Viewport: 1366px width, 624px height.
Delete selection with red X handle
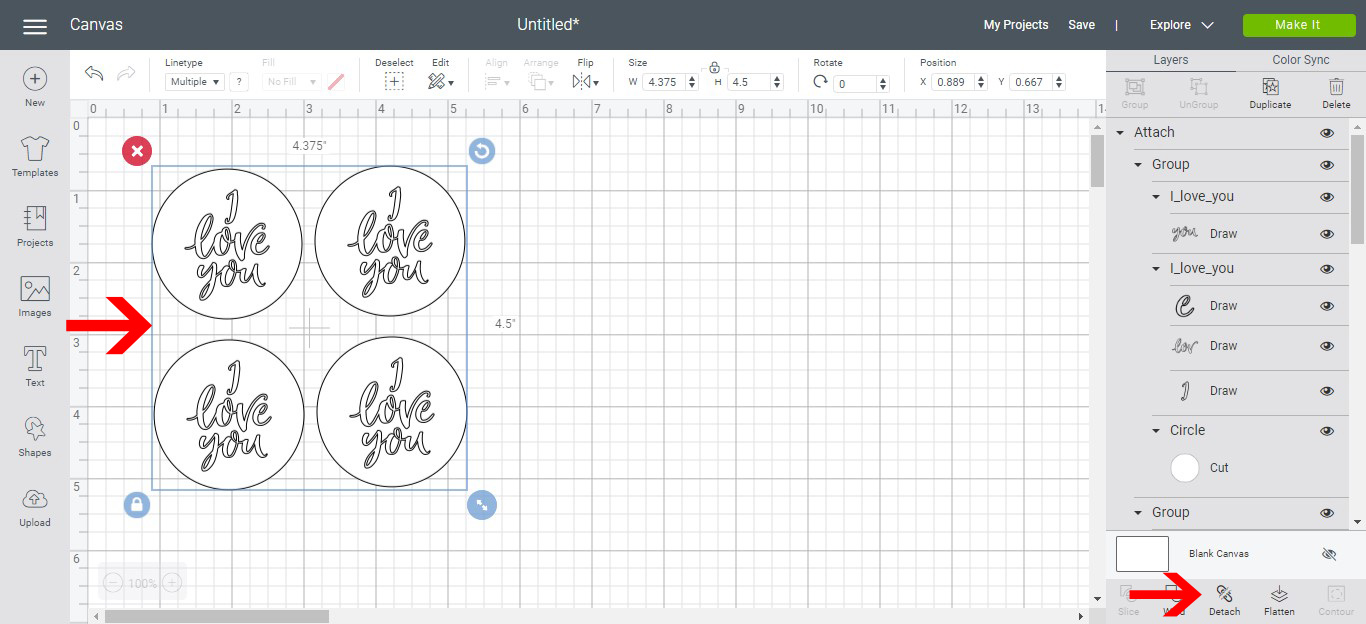point(137,151)
